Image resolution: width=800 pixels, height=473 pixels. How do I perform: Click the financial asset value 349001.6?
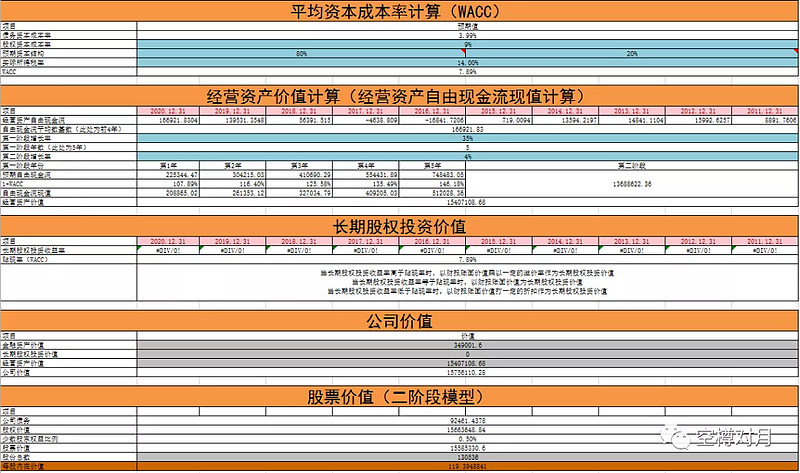tap(467, 345)
